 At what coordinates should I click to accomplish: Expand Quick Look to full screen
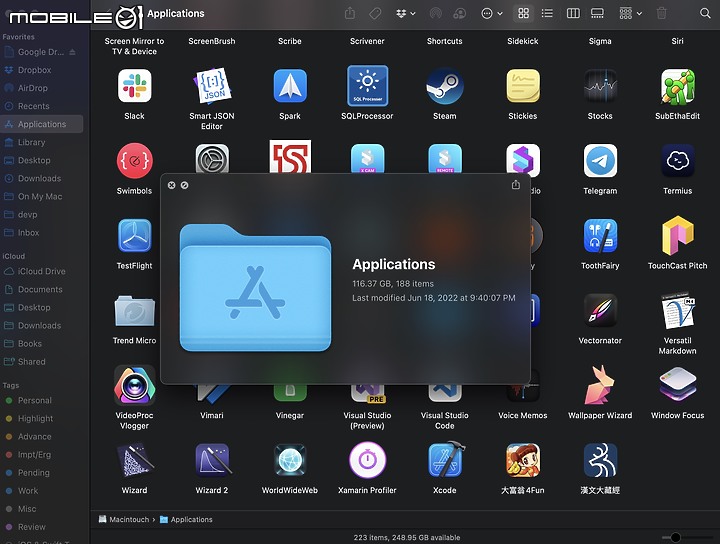(x=184, y=185)
